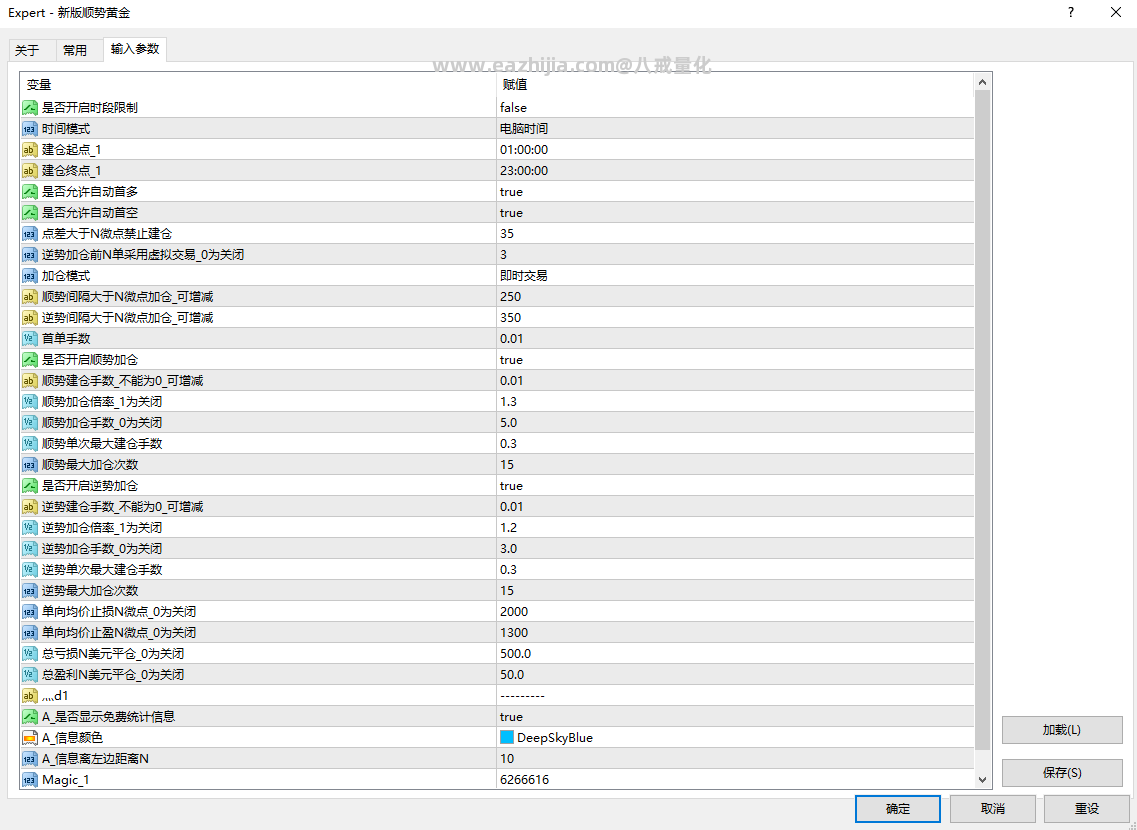Click the DeepSkyBlue color swatch
Screen dimensions: 1137x830
pos(507,738)
